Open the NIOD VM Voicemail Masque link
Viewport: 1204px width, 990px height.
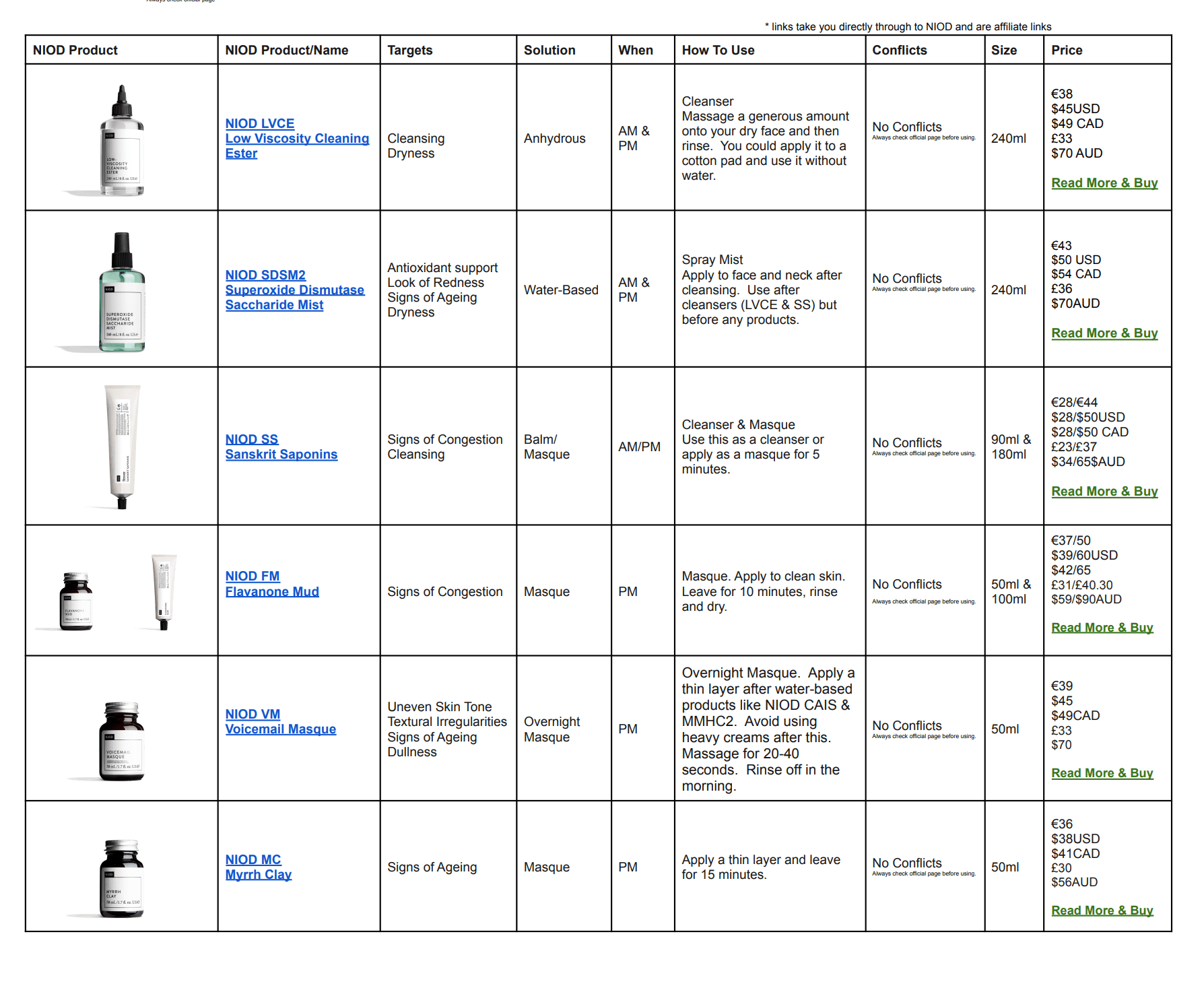pyautogui.click(x=280, y=721)
